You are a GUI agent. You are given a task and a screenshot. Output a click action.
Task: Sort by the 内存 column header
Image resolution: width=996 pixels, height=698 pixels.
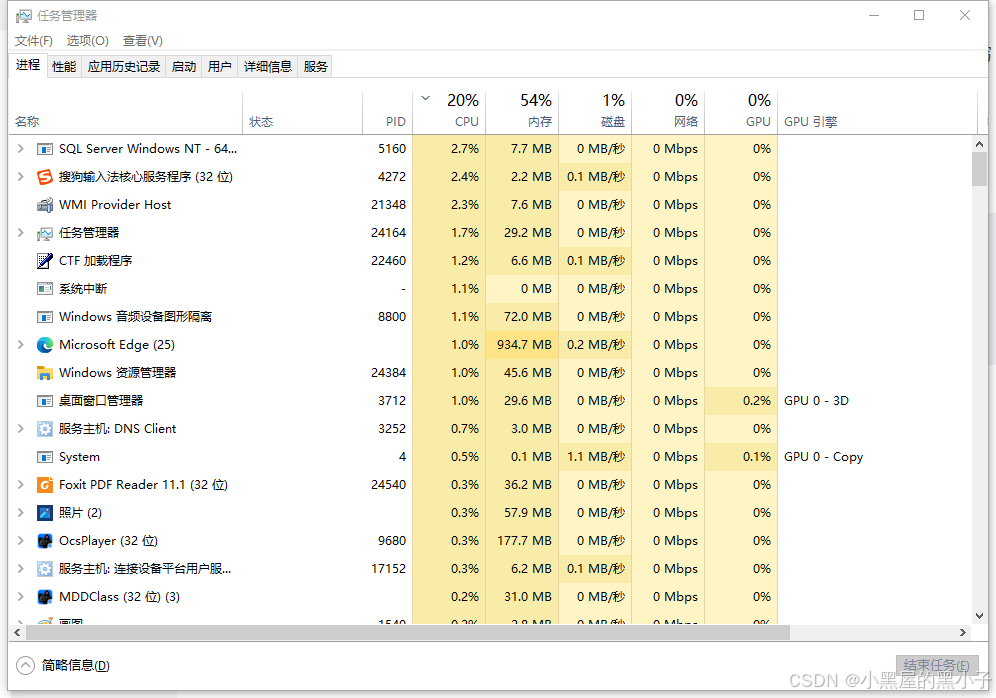pyautogui.click(x=522, y=111)
